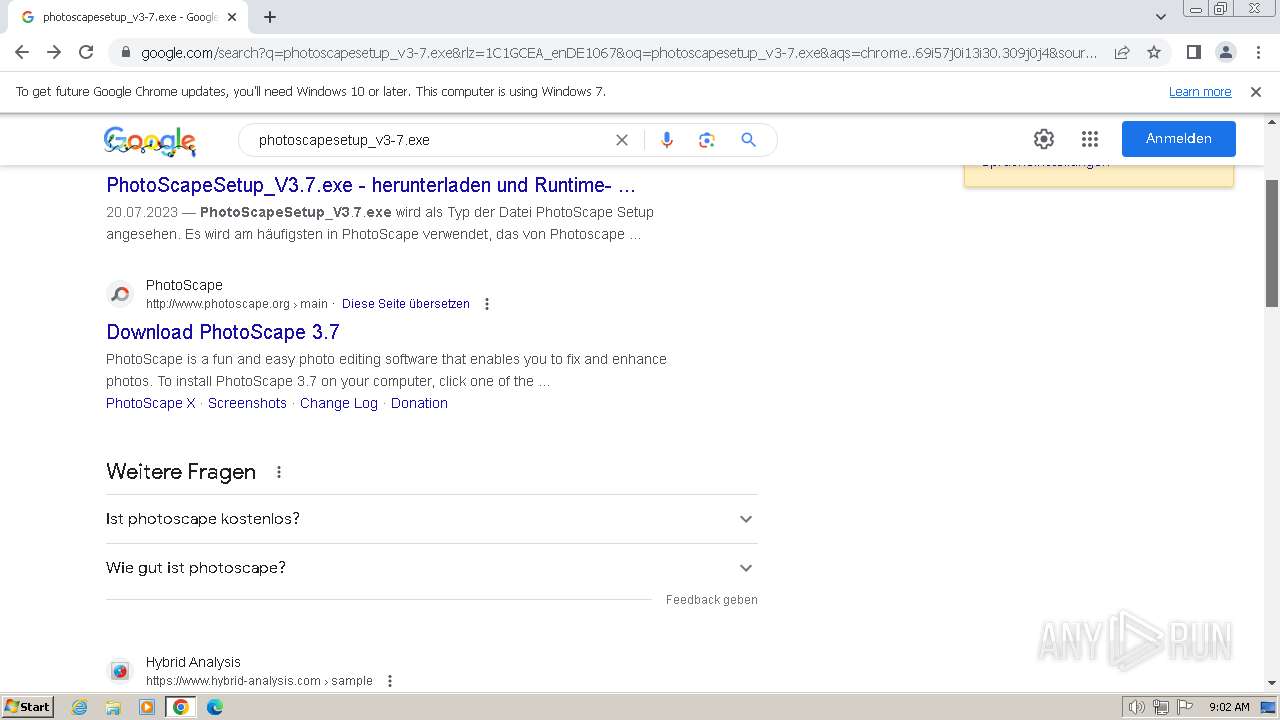Expand 'Wie gut ist photoscape?' question
Viewport: 1280px width, 720px height.
[431, 568]
